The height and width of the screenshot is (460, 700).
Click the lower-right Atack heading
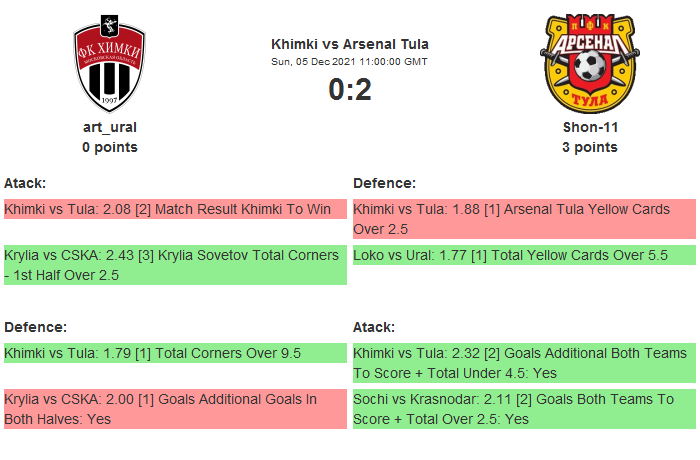(374, 327)
